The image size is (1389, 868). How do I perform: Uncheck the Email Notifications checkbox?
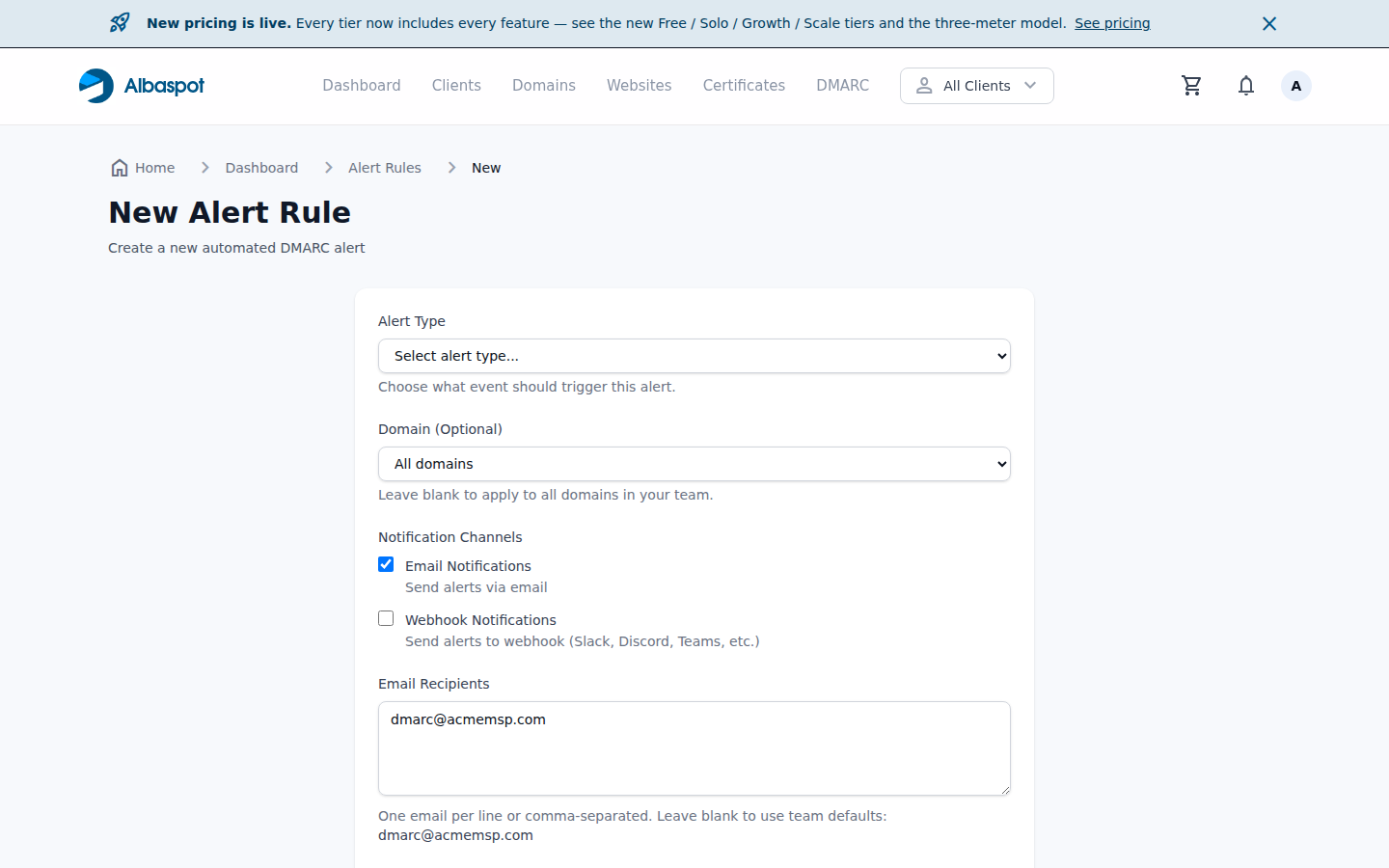coord(386,564)
